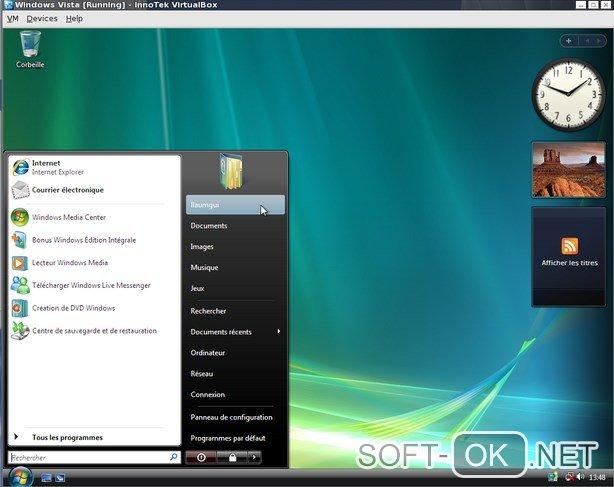Image resolution: width=614 pixels, height=487 pixels.
Task: Open the Création de DVD Windows icon
Action: point(20,308)
